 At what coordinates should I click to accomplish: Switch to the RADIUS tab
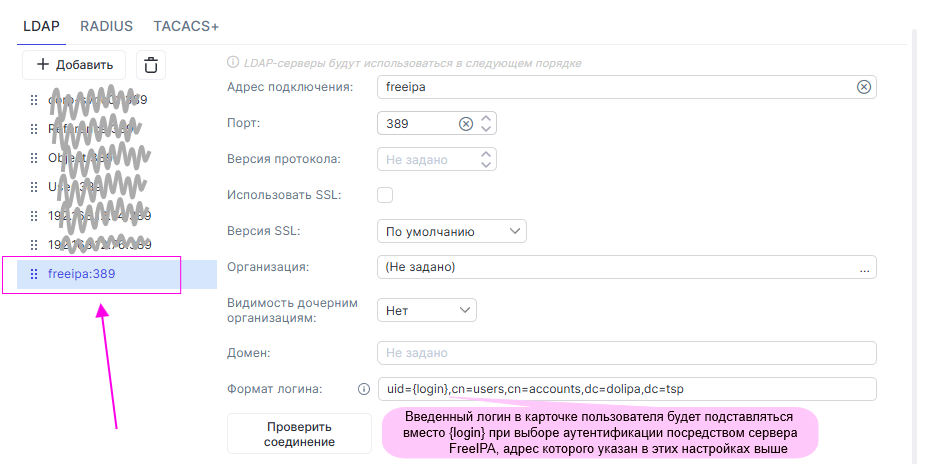(106, 26)
